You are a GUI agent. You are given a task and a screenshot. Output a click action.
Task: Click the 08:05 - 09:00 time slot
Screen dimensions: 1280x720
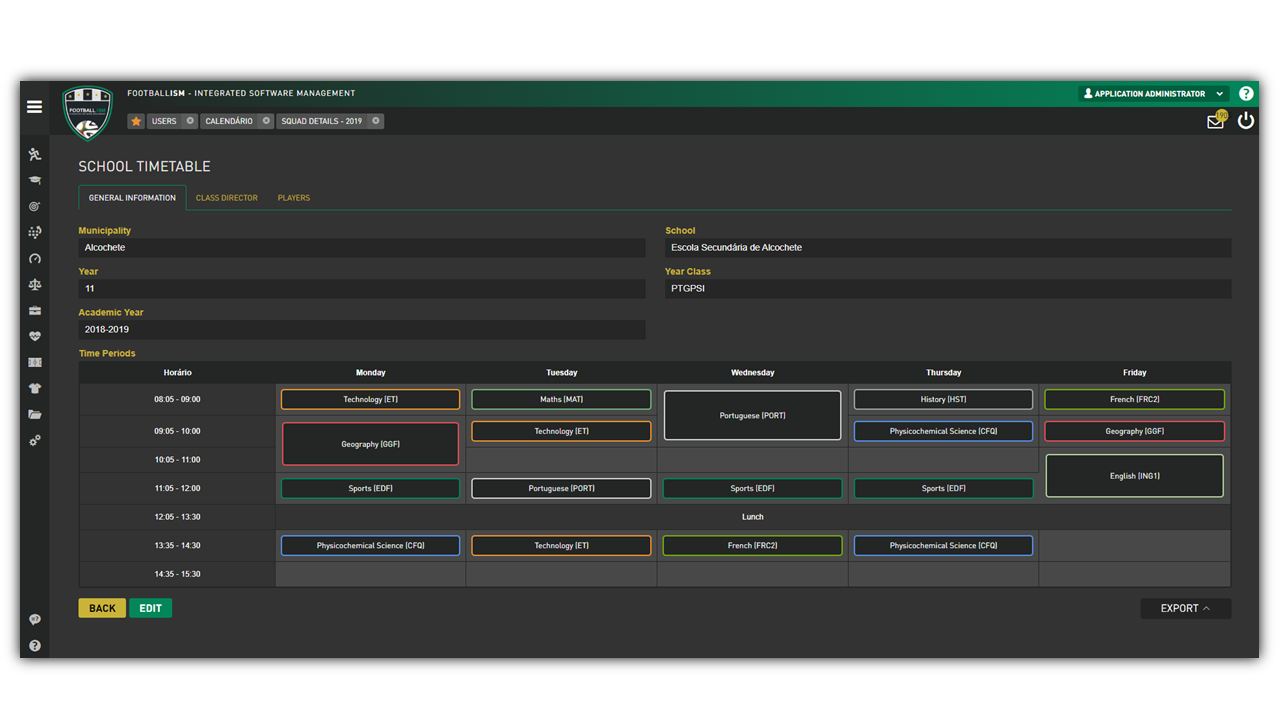177,399
